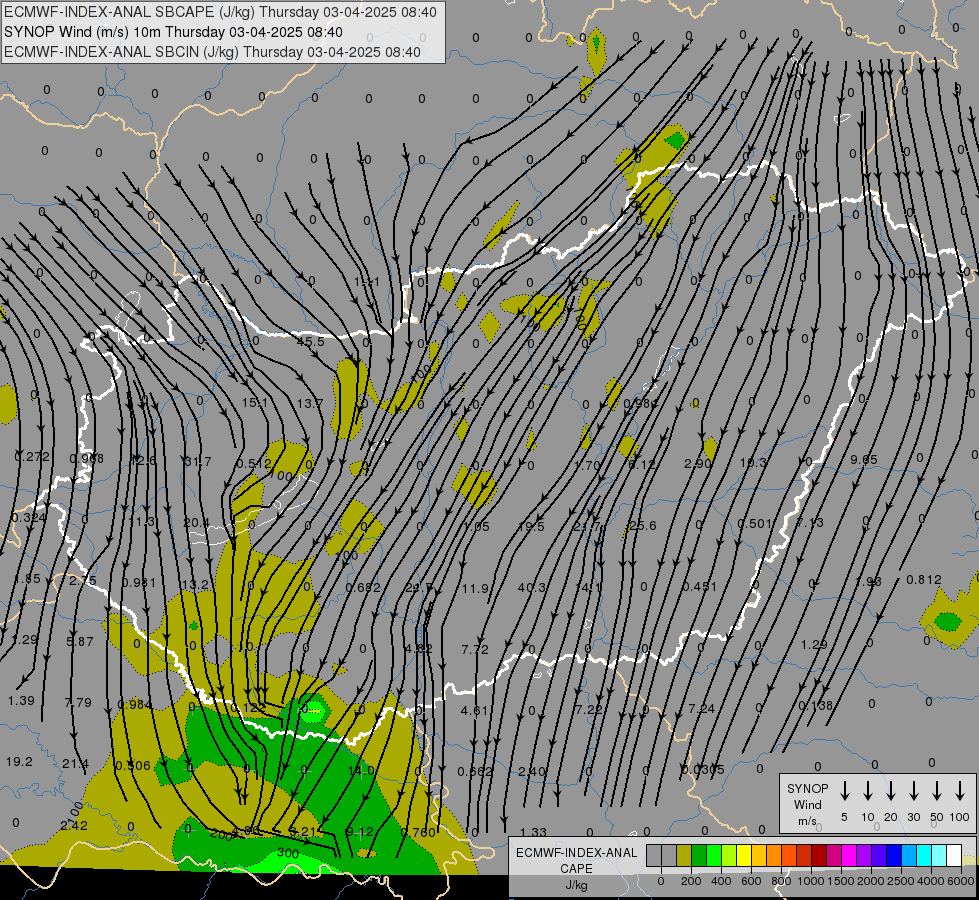Click the map value 20.4
This screenshot has width=979, height=900.
[196, 523]
